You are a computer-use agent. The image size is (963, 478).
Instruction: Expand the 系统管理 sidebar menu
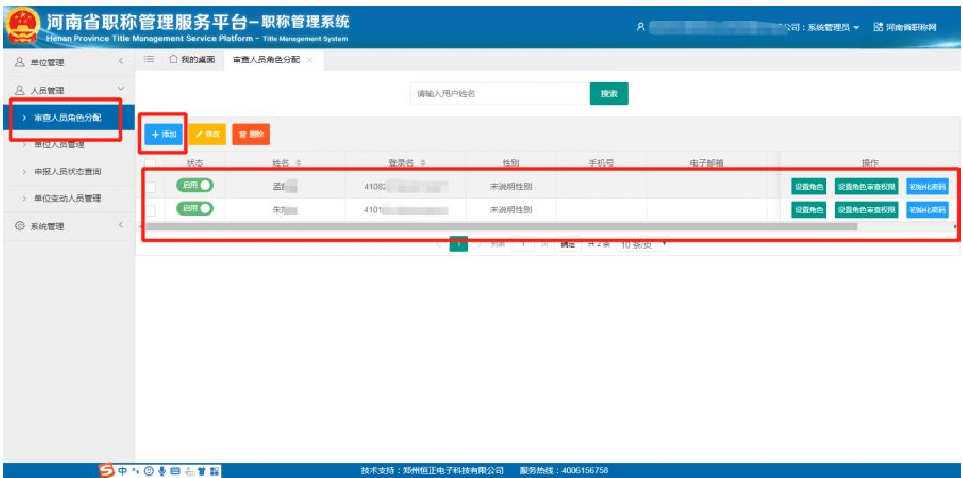(121, 225)
